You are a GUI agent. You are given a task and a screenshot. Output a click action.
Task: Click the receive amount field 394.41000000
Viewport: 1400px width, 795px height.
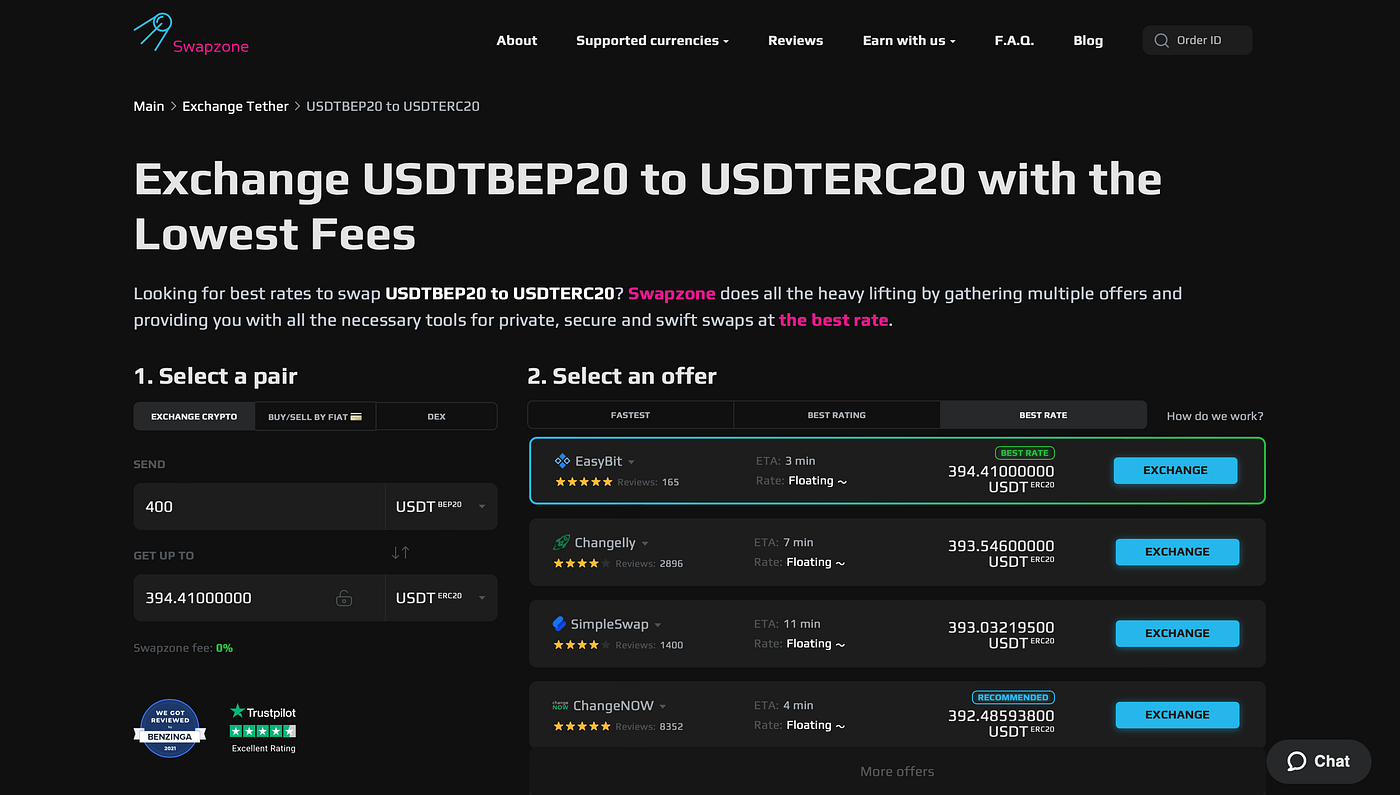259,598
